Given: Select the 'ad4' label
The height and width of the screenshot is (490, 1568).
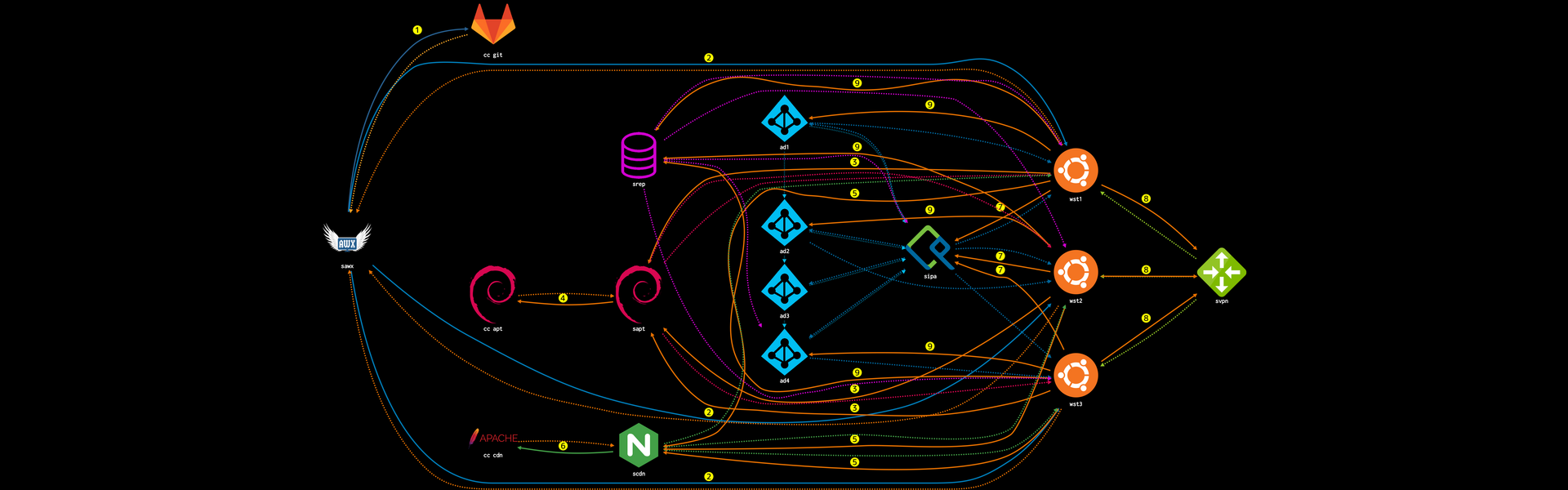Looking at the screenshot, I should tap(784, 381).
